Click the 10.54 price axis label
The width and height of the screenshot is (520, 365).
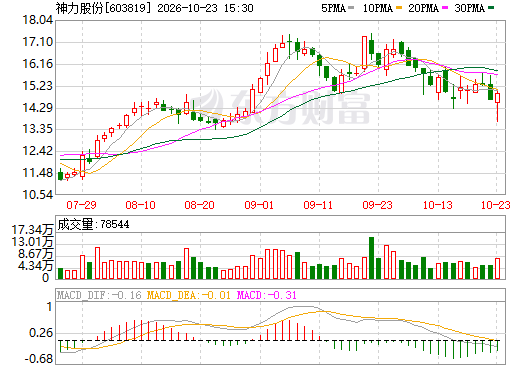click(x=37, y=194)
